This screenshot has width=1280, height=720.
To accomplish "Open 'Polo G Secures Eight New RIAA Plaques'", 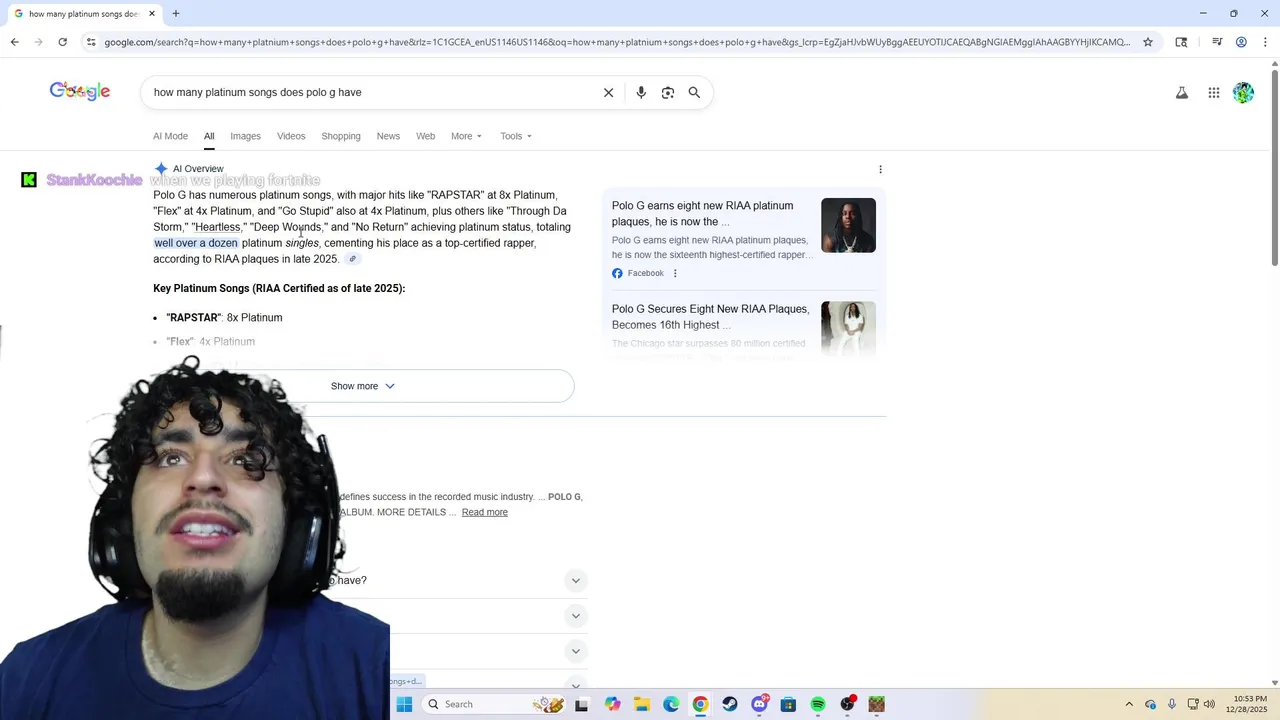I will click(x=710, y=317).
